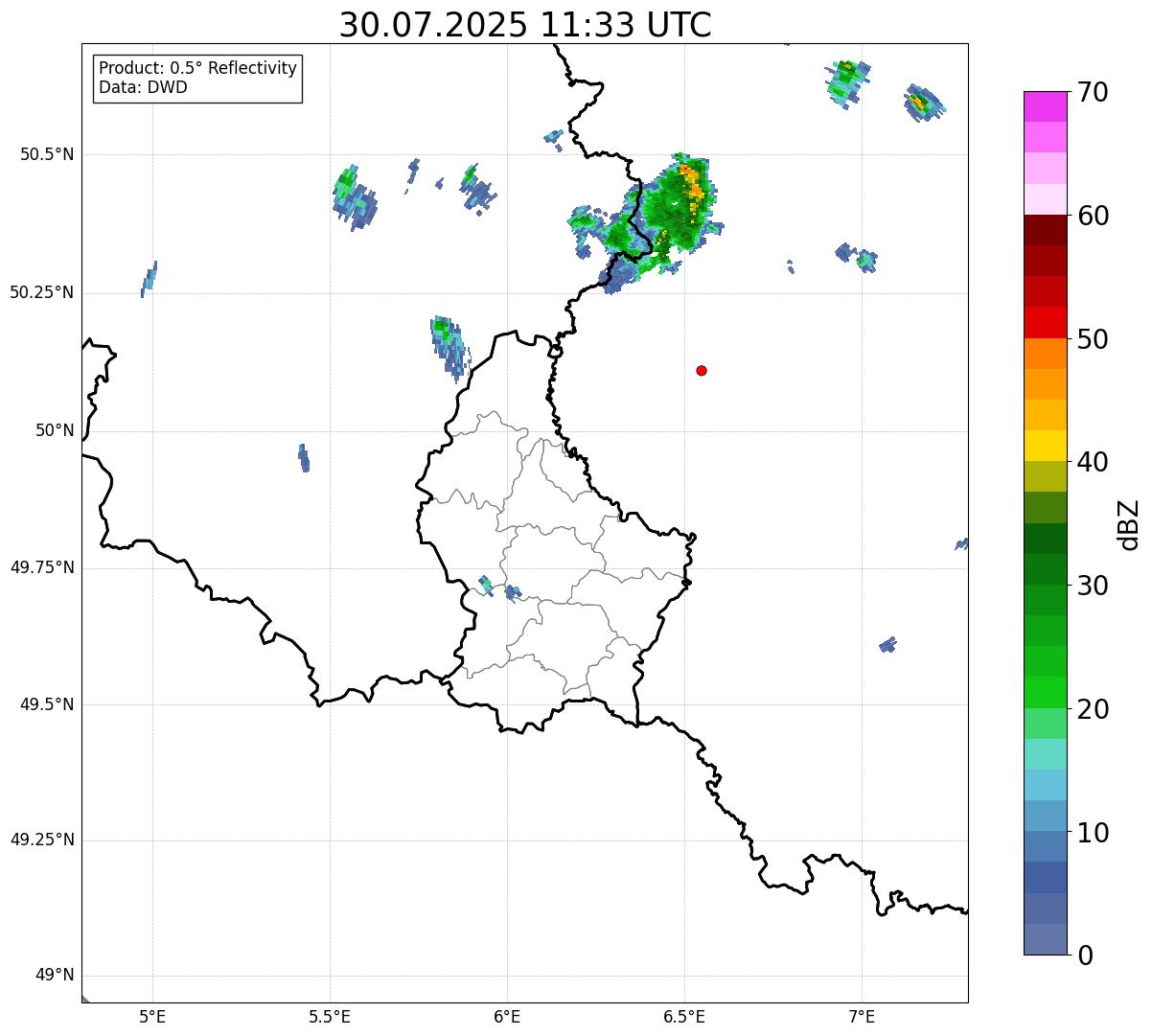Screen dimensions: 1152x1036
Task: Click the Data: DWD label
Action: tap(143, 88)
